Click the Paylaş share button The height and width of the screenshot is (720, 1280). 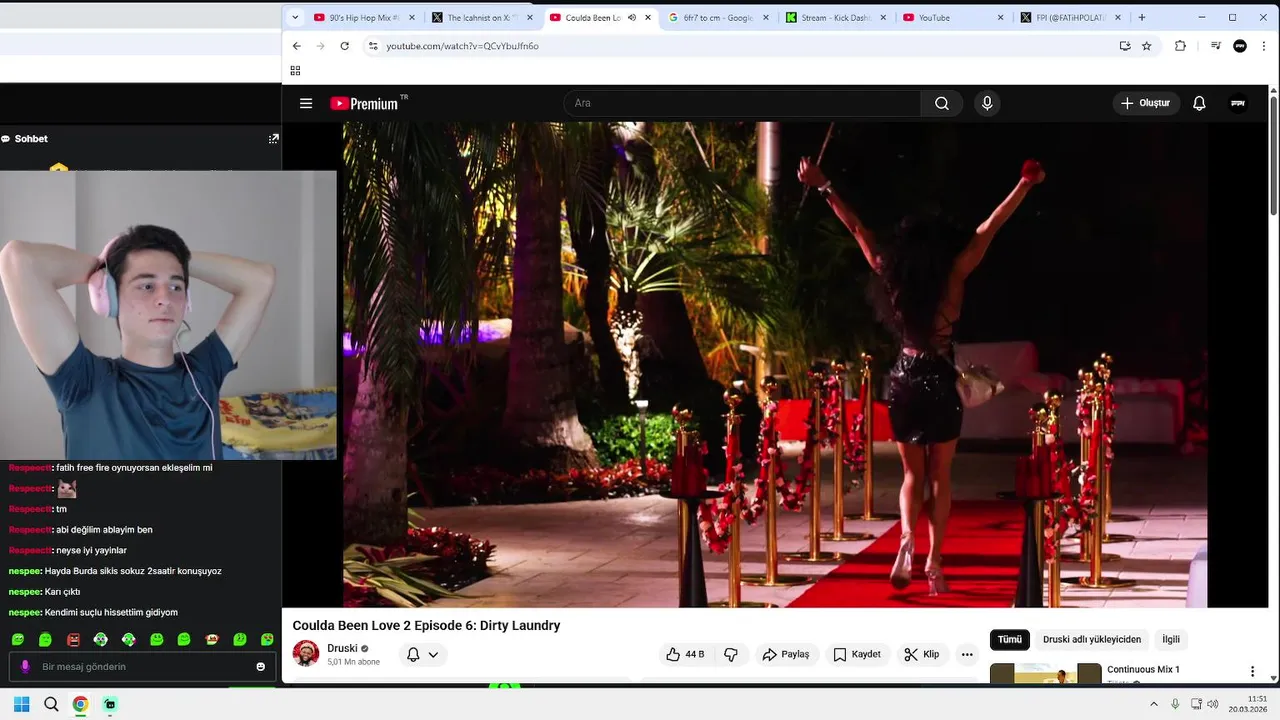click(x=785, y=654)
